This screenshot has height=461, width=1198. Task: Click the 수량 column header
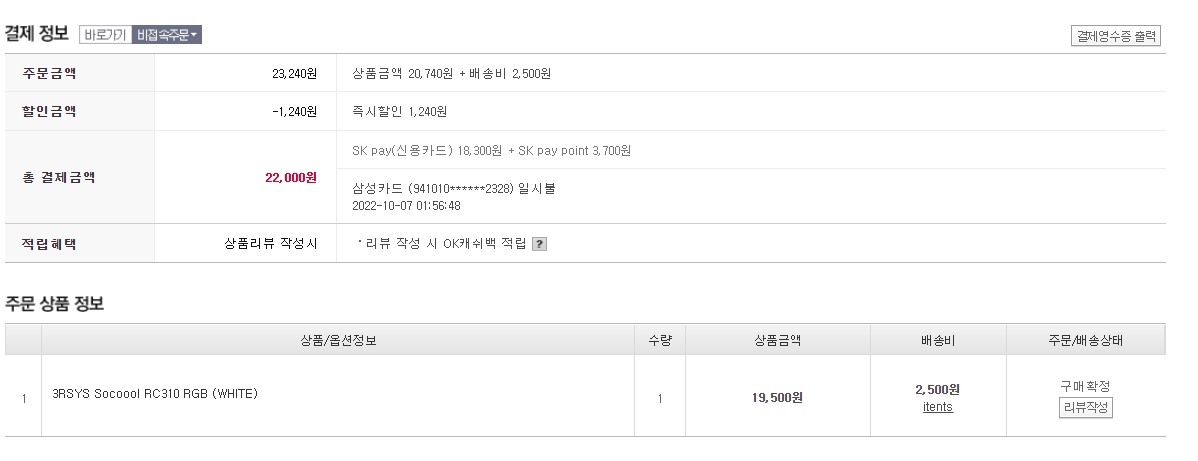[x=660, y=340]
